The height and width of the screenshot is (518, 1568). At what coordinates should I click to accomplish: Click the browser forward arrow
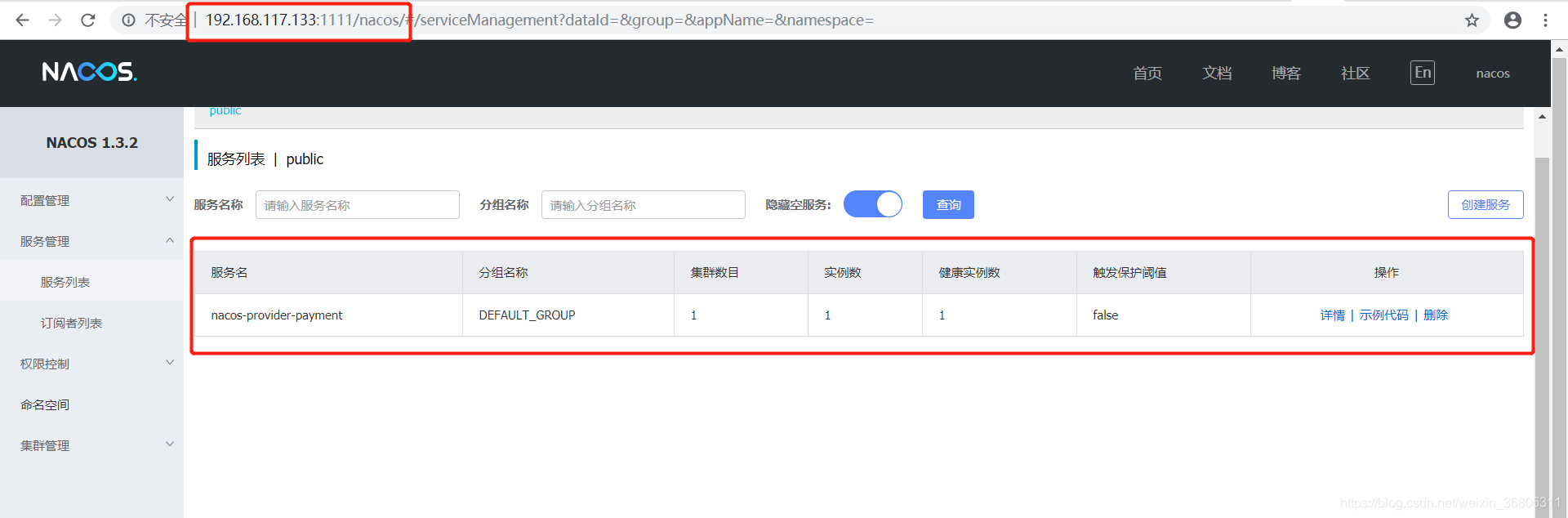tap(55, 20)
